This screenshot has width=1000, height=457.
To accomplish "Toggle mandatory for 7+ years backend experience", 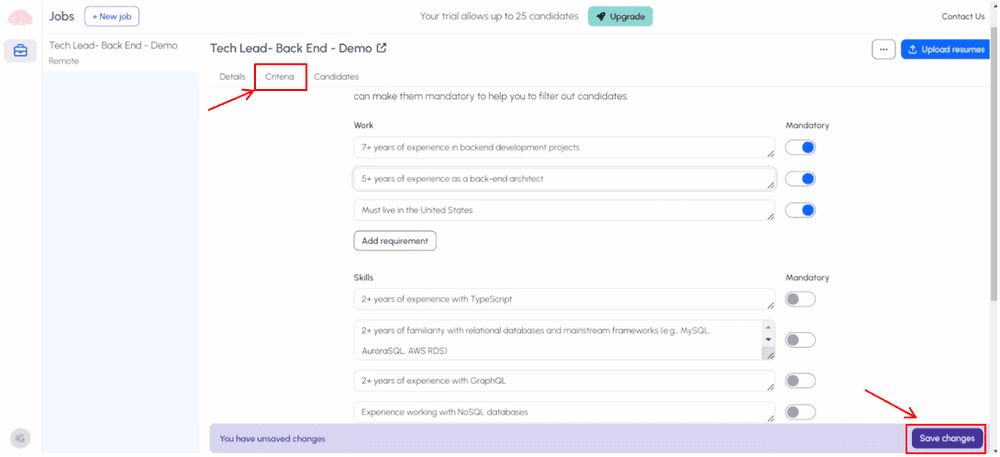I will 800,148.
